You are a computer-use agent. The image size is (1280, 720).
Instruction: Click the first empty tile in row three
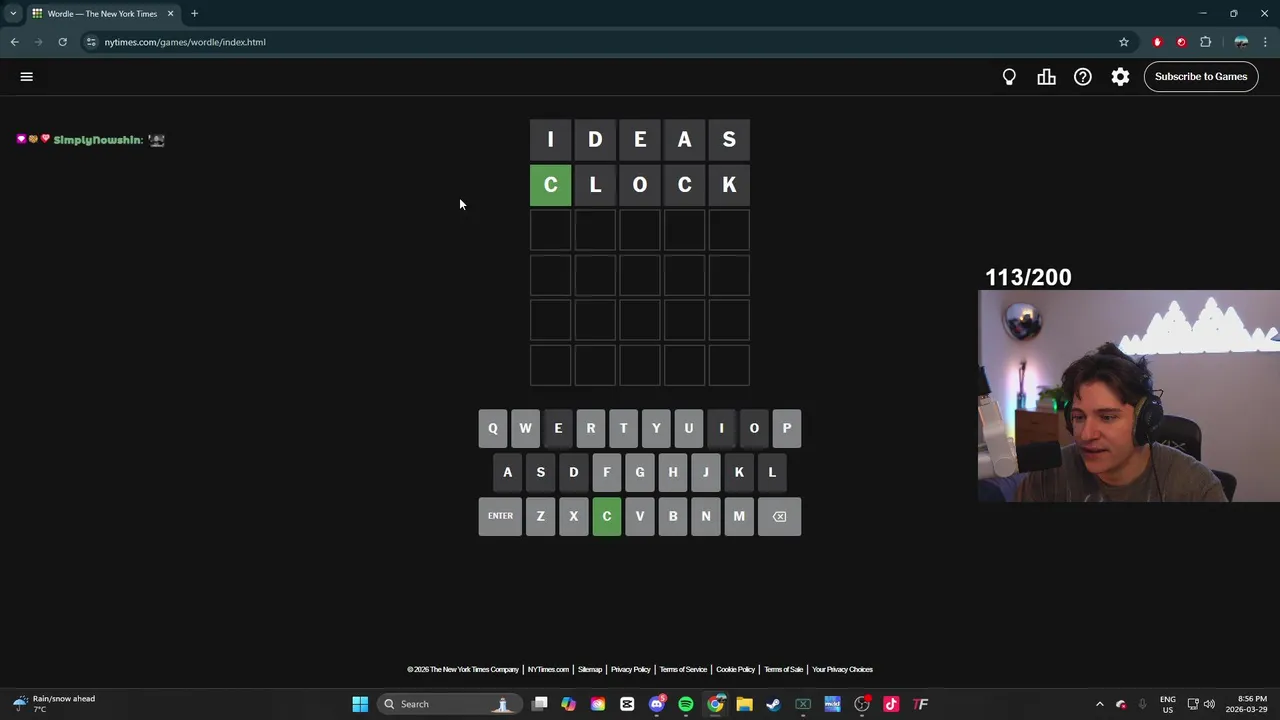[550, 230]
